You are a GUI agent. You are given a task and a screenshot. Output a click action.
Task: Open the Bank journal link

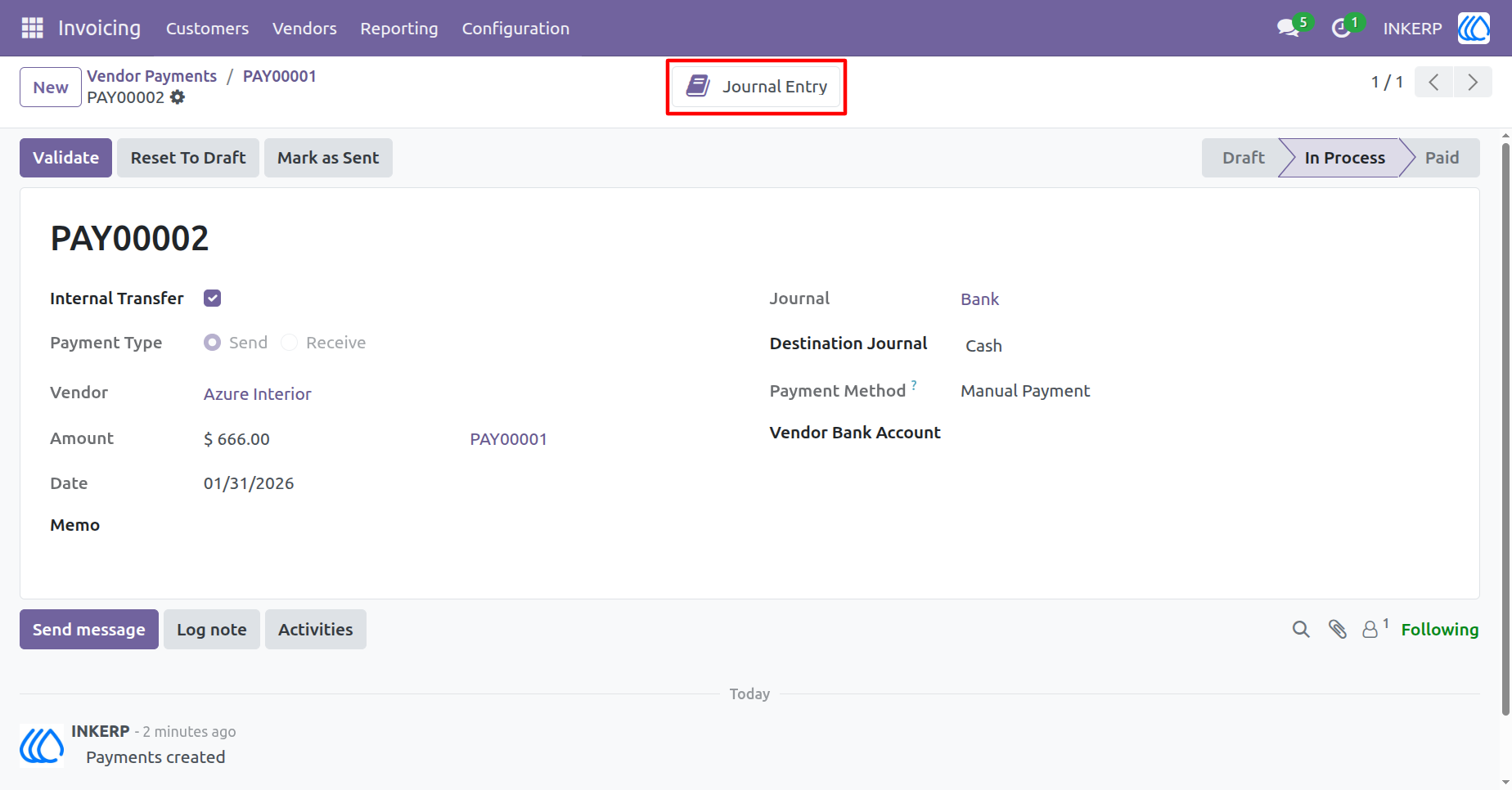pos(979,299)
